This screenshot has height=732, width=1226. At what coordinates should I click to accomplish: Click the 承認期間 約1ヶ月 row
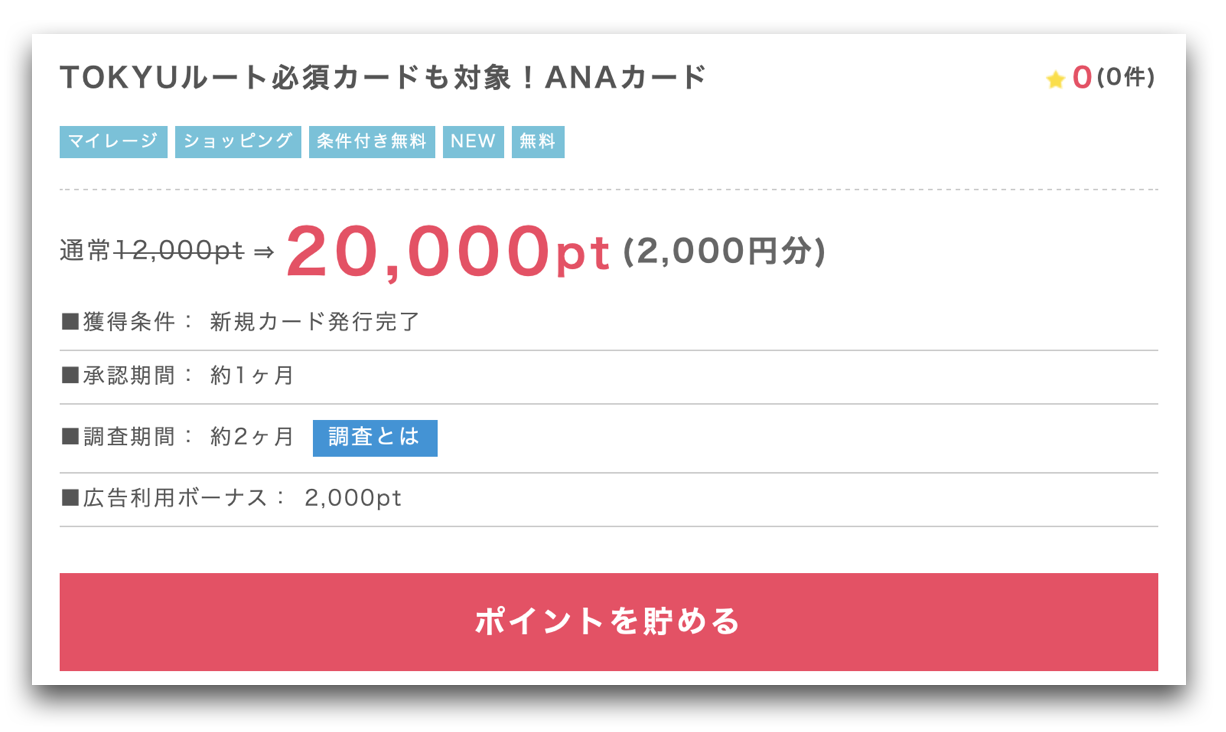coord(608,376)
